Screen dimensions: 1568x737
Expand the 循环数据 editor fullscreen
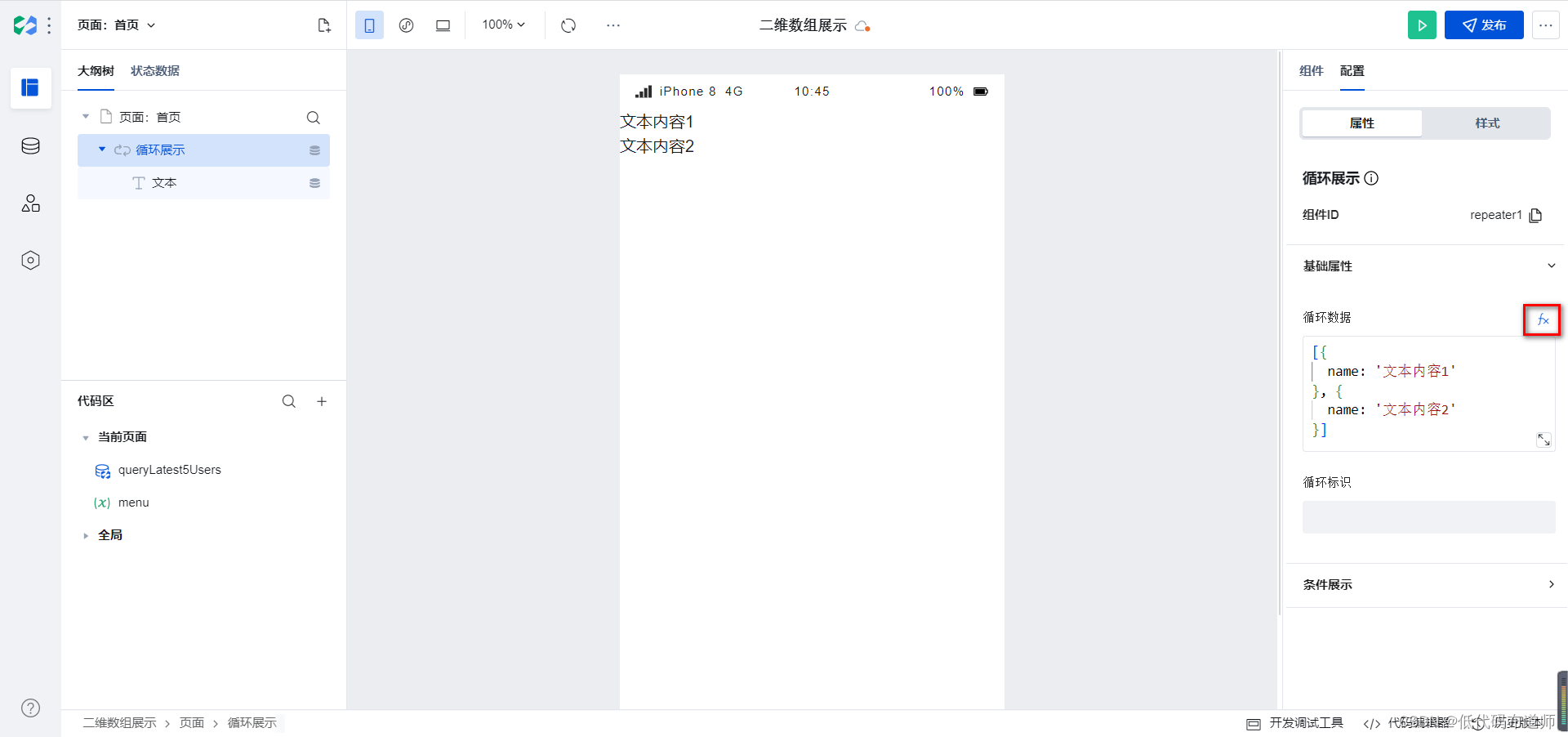coord(1543,440)
